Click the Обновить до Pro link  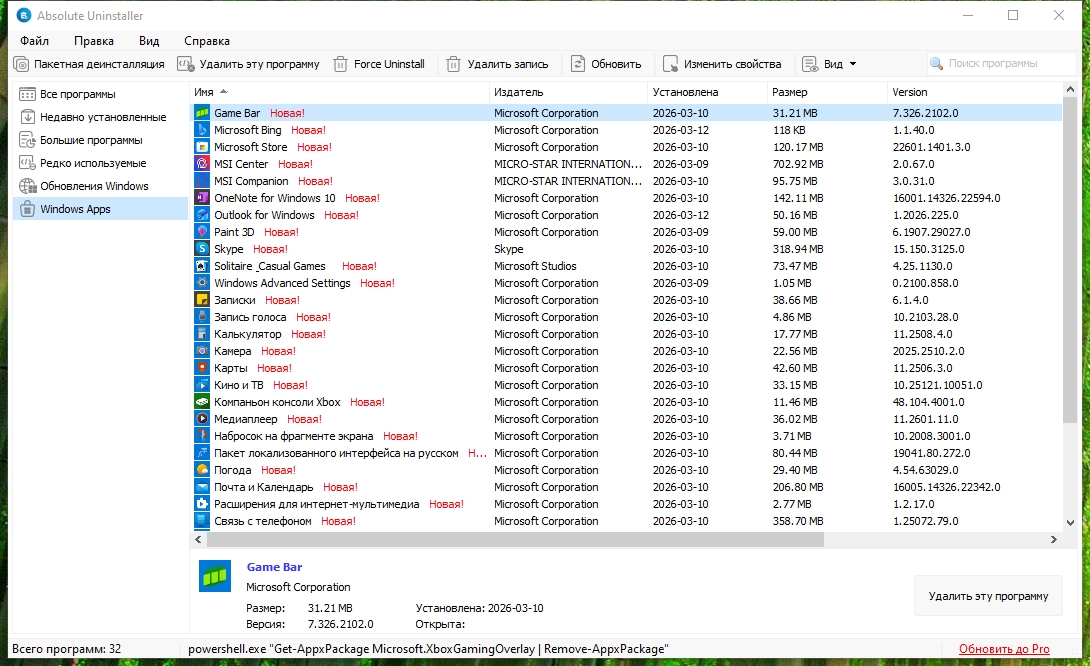(x=1004, y=649)
